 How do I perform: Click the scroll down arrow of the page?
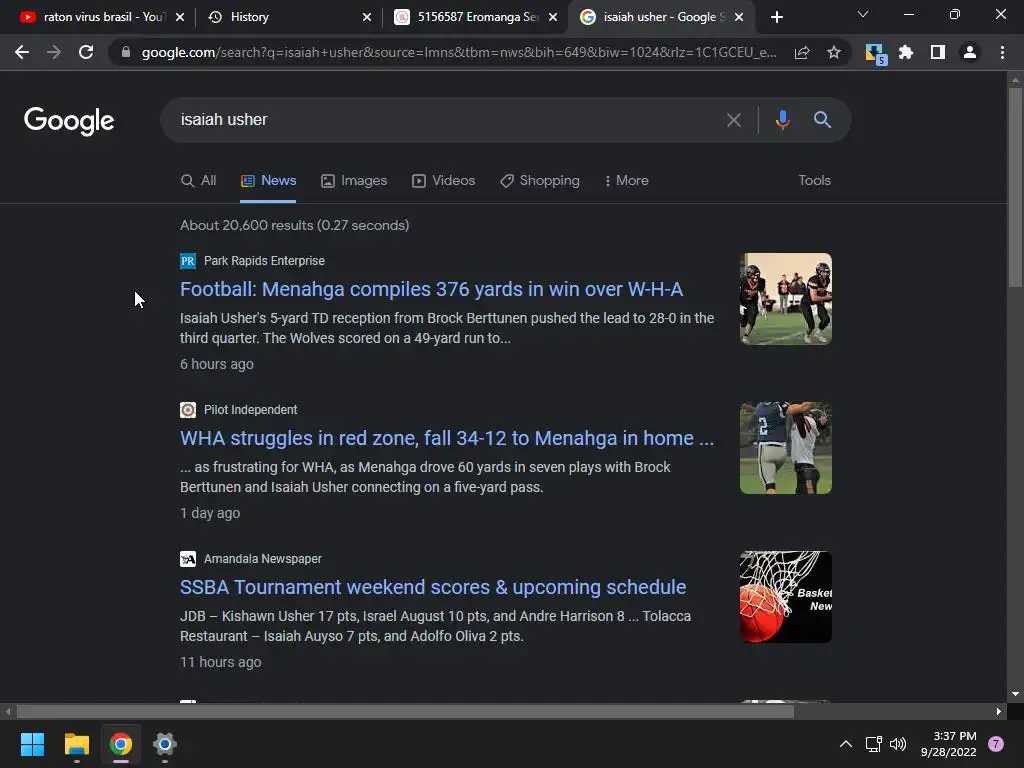[x=1015, y=694]
